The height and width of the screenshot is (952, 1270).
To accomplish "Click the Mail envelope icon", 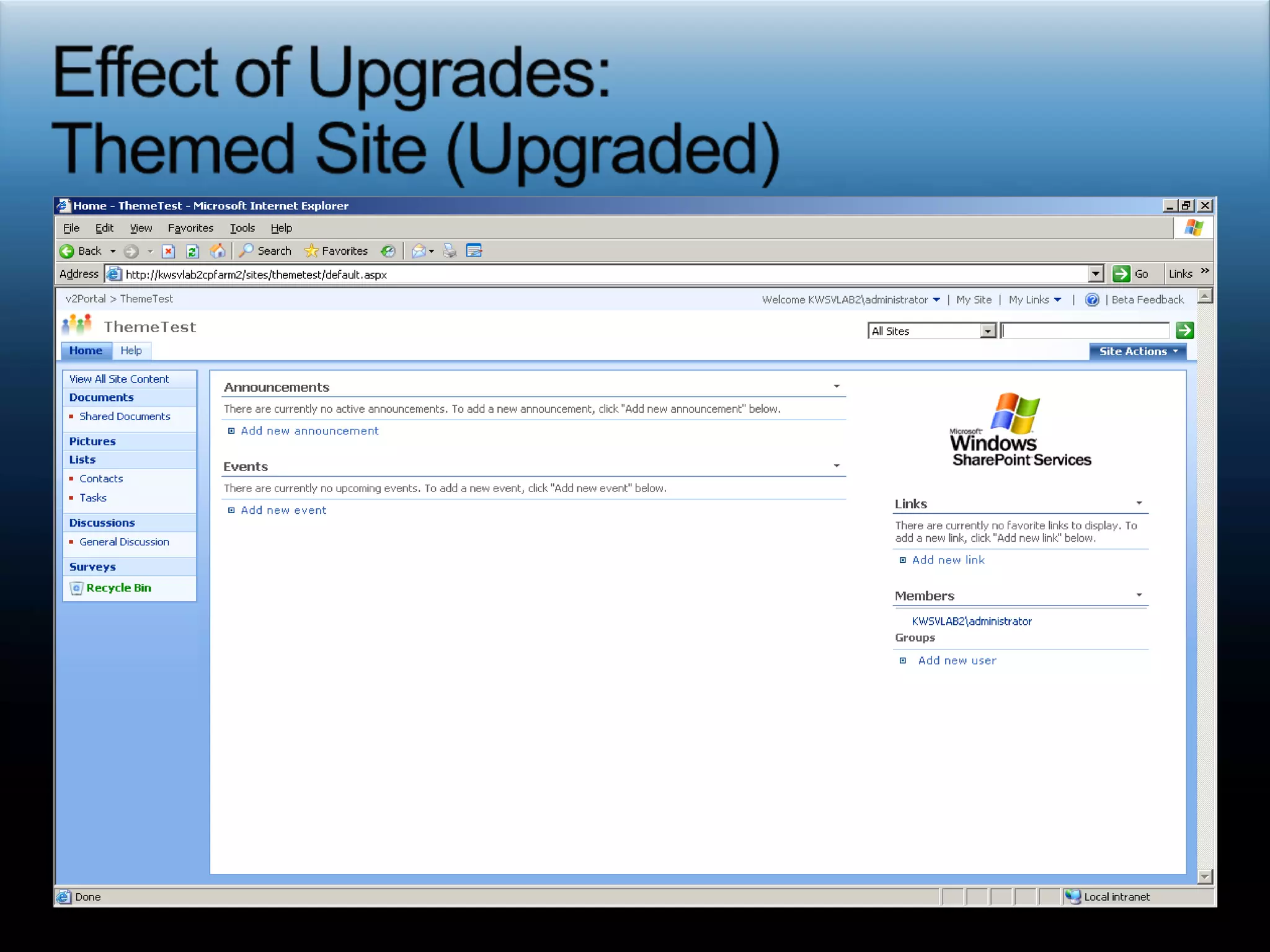I will coord(419,251).
